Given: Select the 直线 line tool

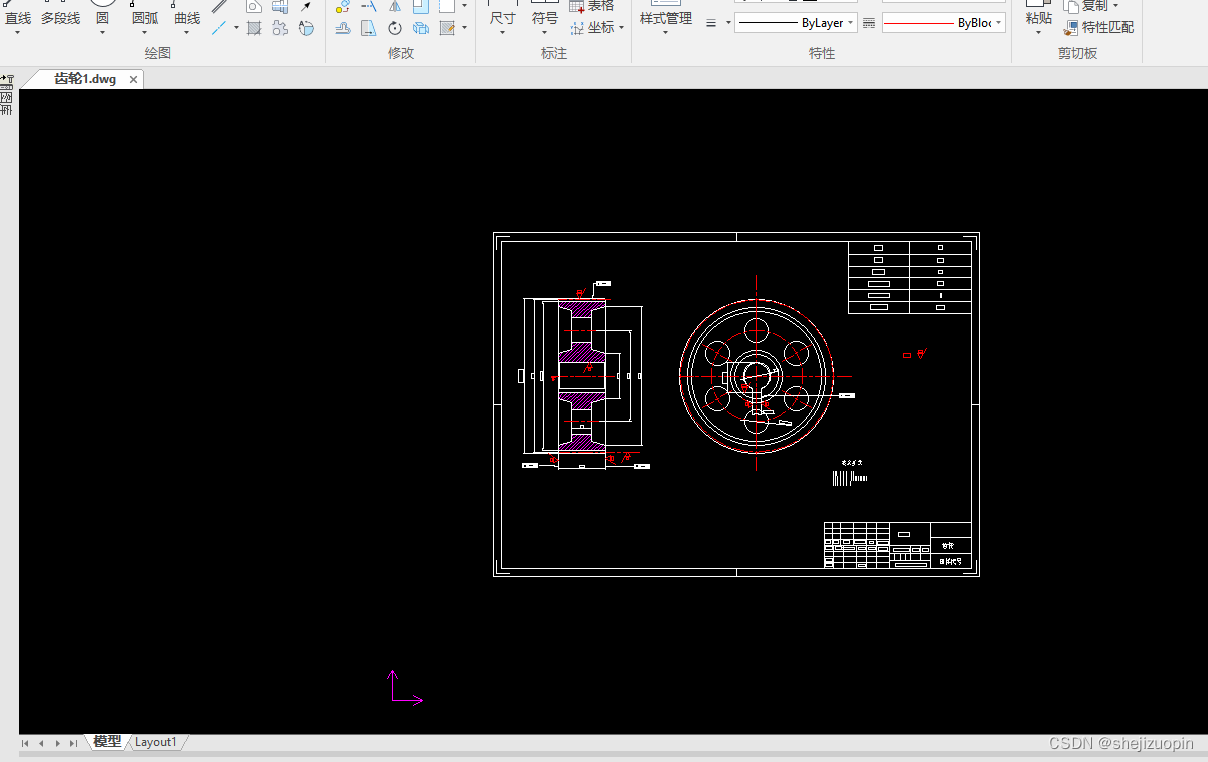Looking at the screenshot, I should point(17,18).
